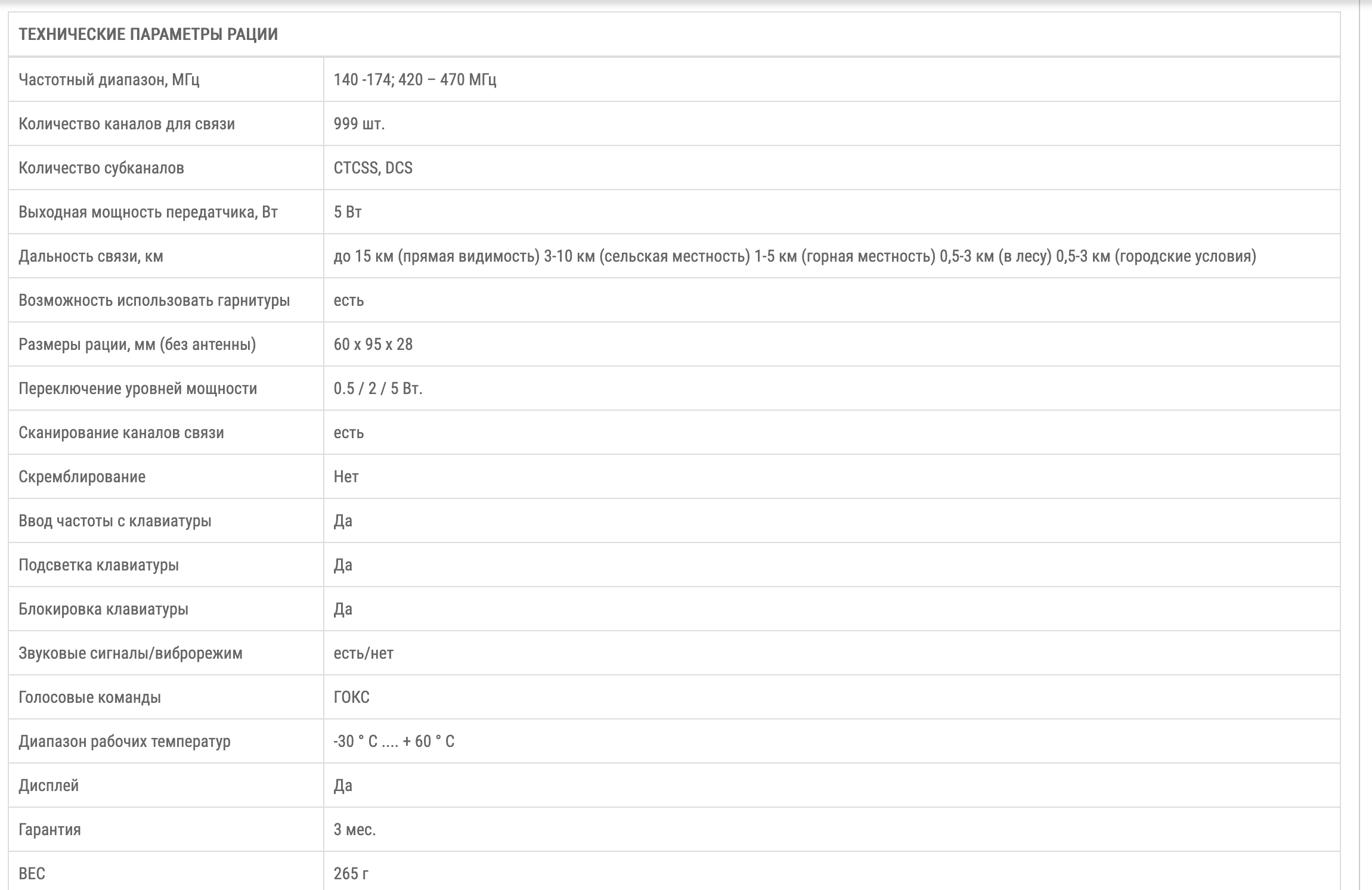Click the 999 шт. channel count value
Screen dimensions: 1372x890
(360, 124)
